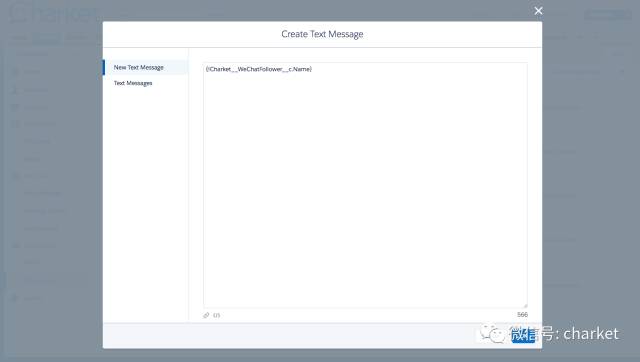
Task: Click the text area corner resize handle
Action: (x=525, y=305)
